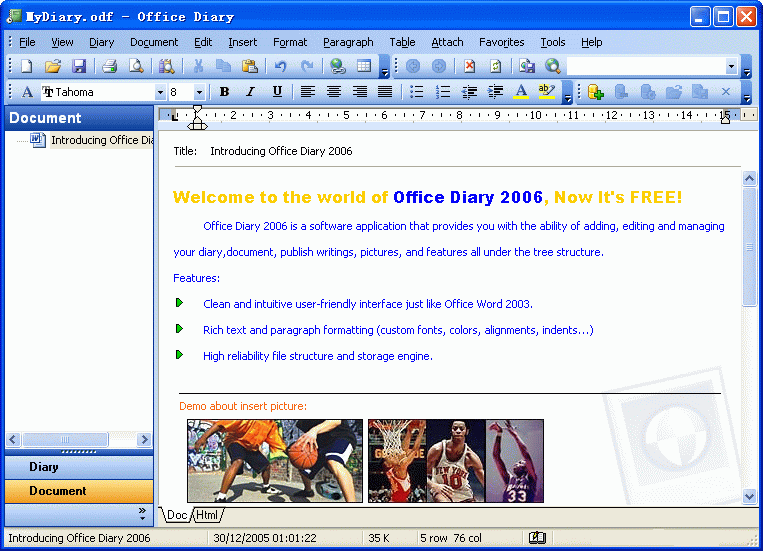Toggle Italic formatting
Viewport: 763px width, 551px height.
click(x=251, y=92)
